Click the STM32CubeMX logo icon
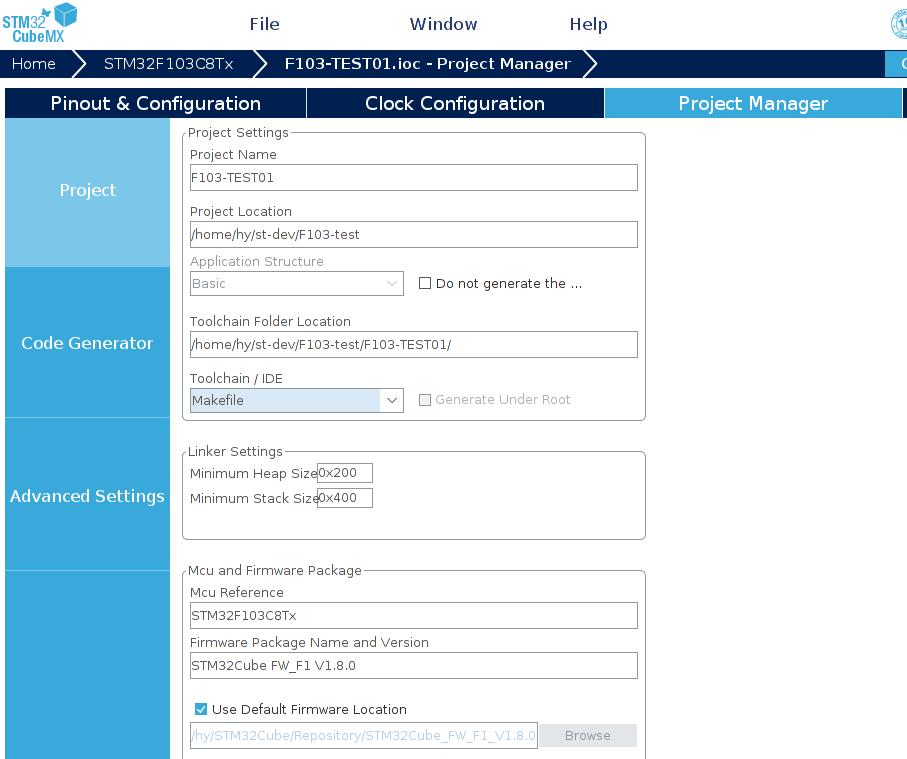907x759 pixels. (x=39, y=23)
